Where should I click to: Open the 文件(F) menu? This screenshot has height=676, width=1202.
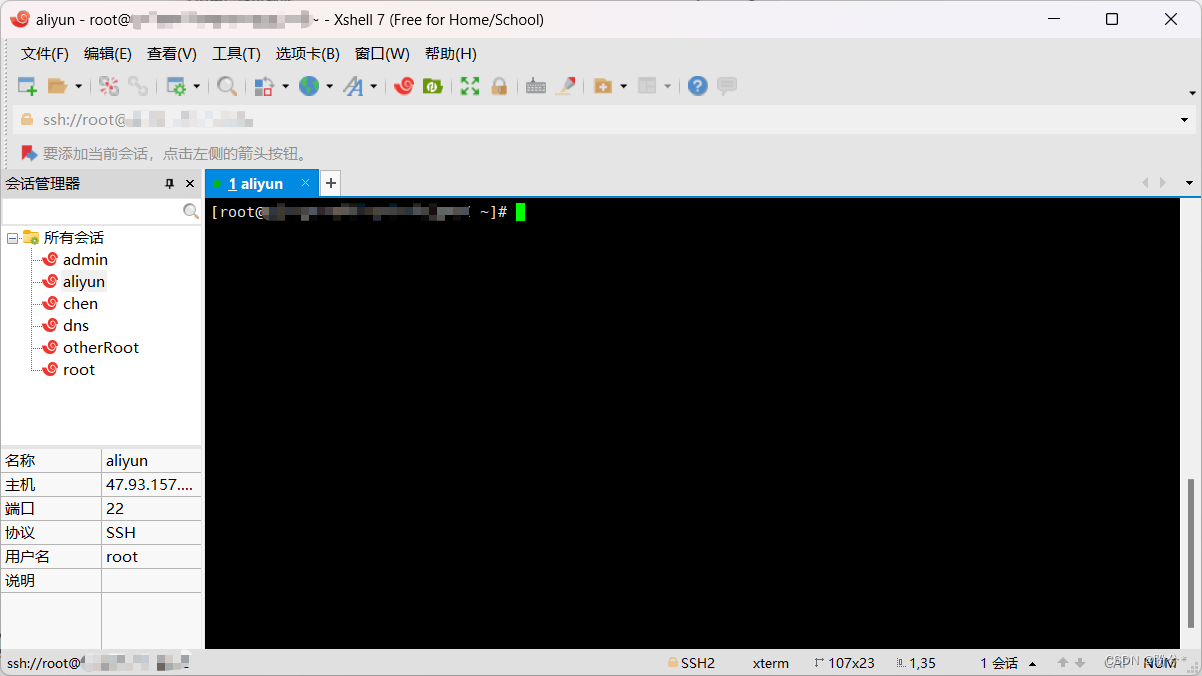pos(45,54)
